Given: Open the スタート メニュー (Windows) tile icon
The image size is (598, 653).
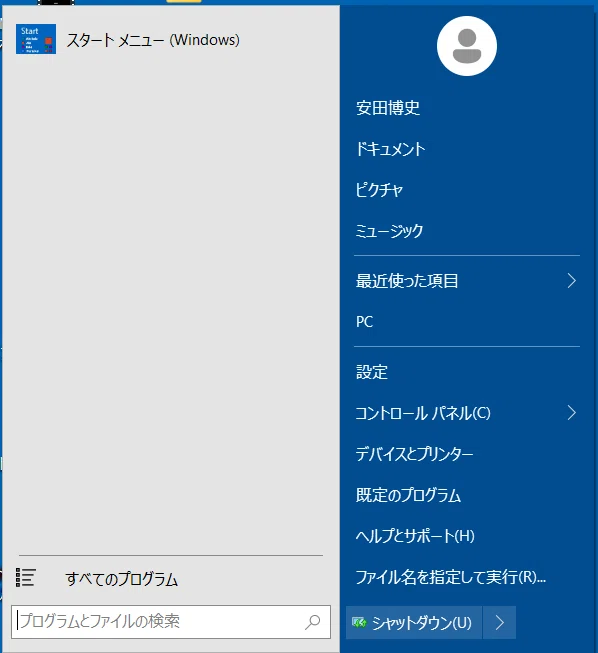Looking at the screenshot, I should point(36,39).
